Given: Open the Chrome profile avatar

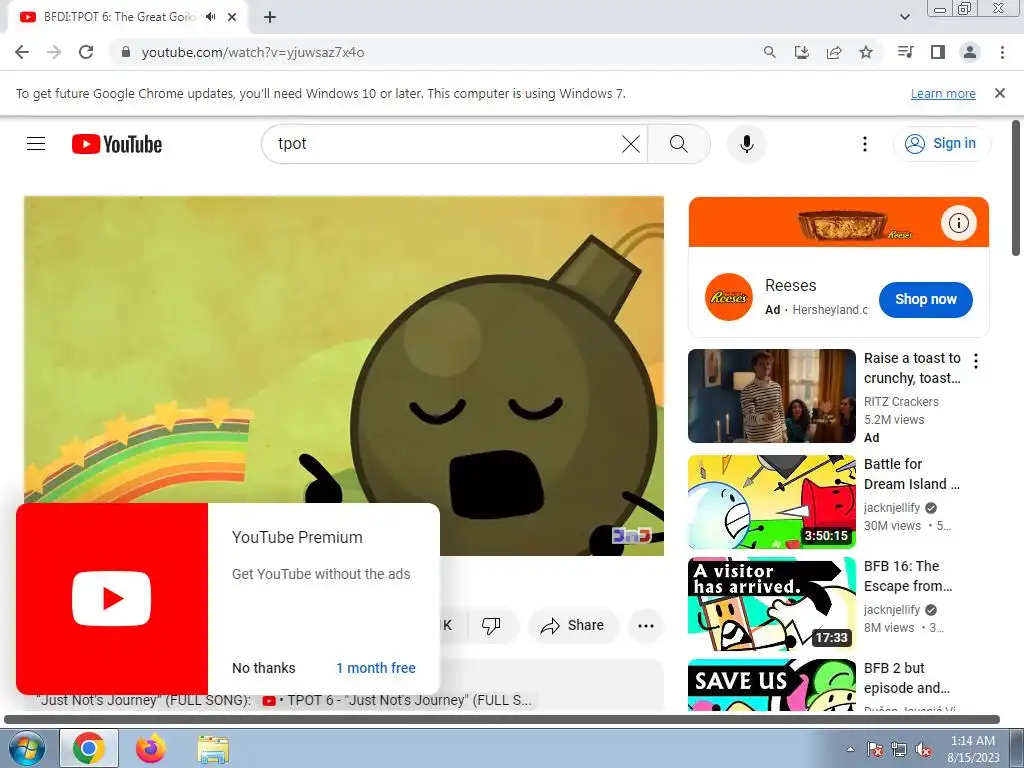Looking at the screenshot, I should click(970, 52).
